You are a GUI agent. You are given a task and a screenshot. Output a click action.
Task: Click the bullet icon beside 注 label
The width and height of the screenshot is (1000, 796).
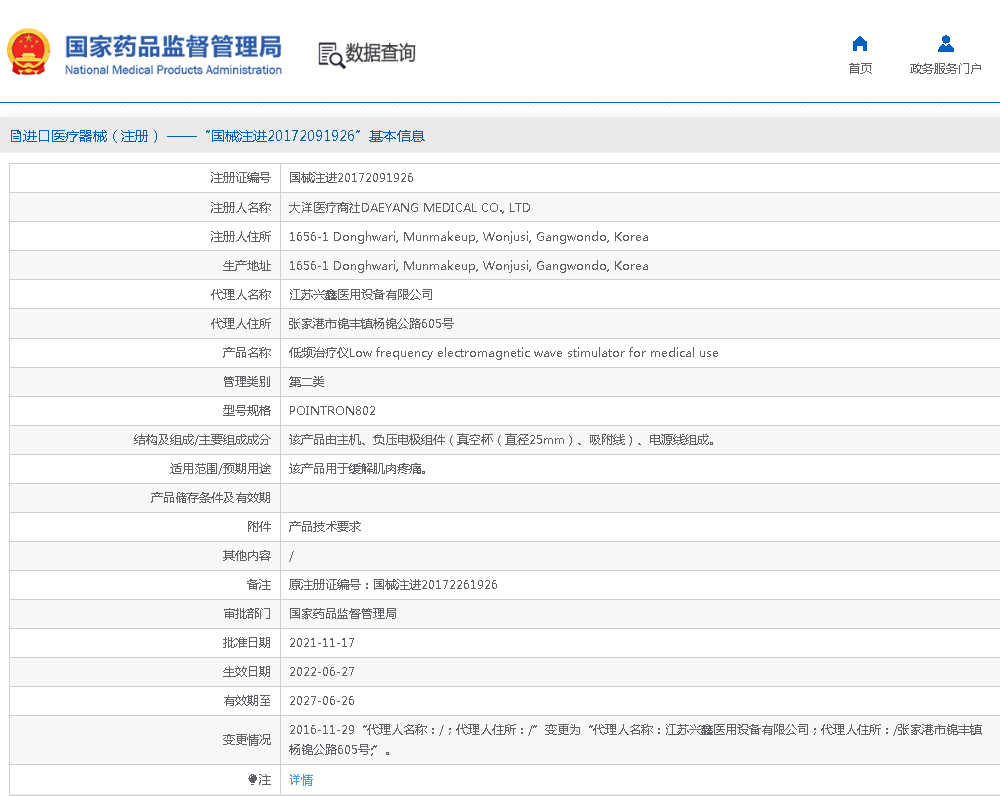252,779
